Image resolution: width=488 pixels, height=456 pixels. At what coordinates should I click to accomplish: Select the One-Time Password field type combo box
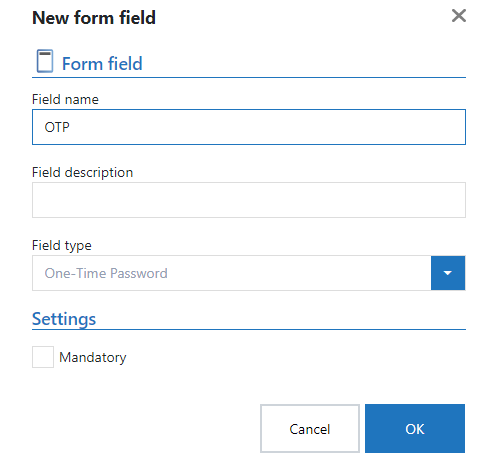pyautogui.click(x=232, y=273)
